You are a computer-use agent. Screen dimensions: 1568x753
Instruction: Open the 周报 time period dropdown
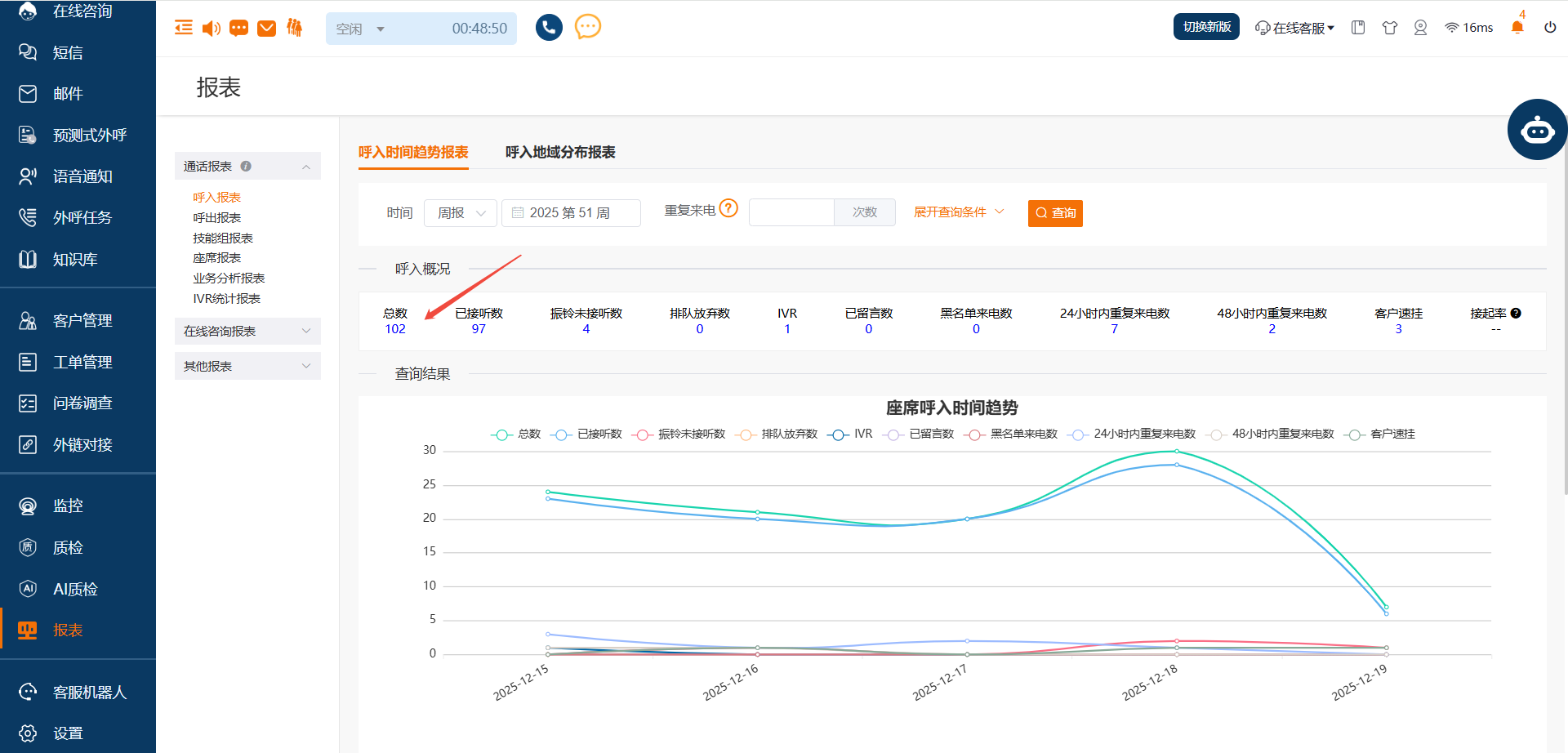(x=461, y=213)
